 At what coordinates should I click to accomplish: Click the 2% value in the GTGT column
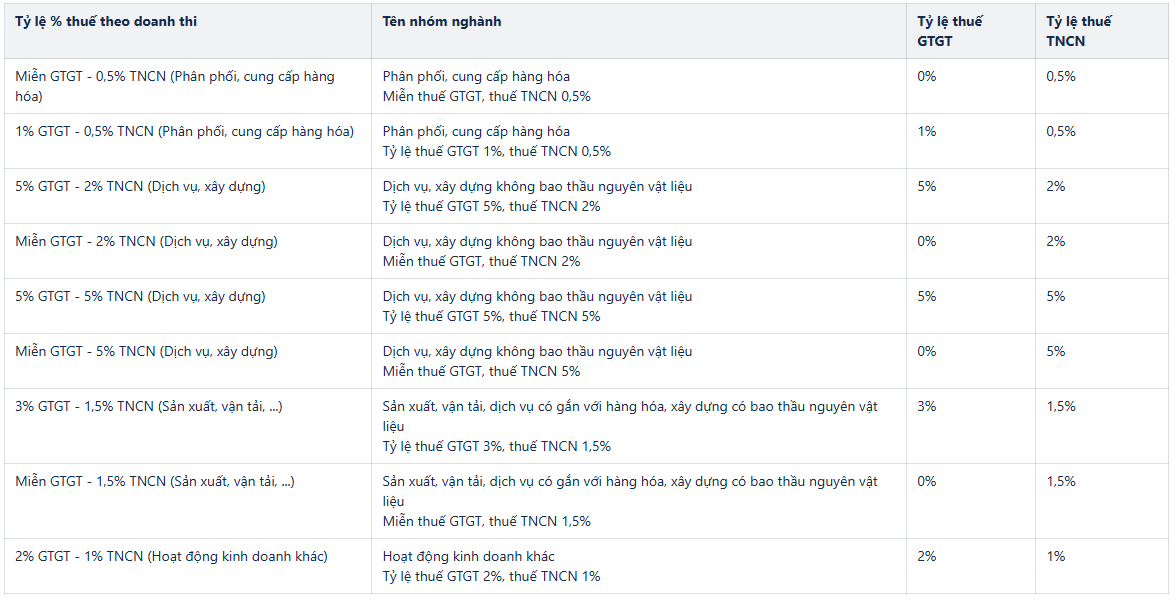click(x=927, y=556)
